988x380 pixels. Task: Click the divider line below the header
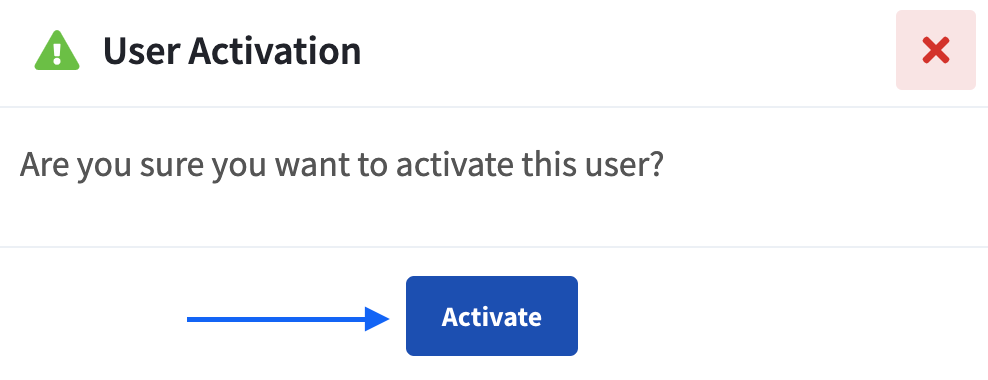(494, 107)
